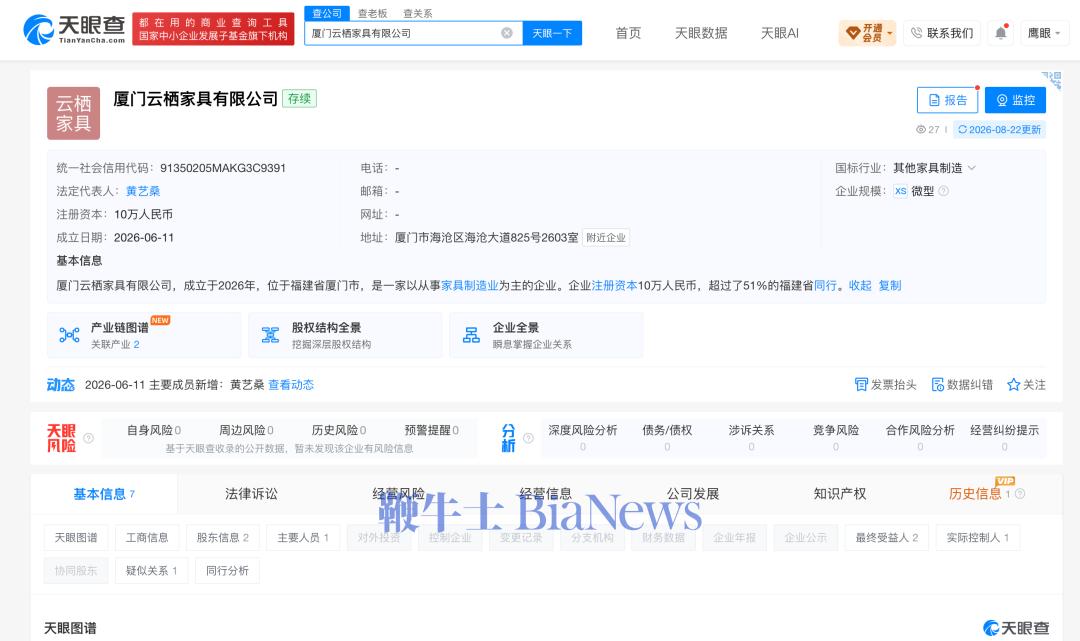Switch to 公司发展 tab
This screenshot has height=641, width=1080.
[693, 494]
